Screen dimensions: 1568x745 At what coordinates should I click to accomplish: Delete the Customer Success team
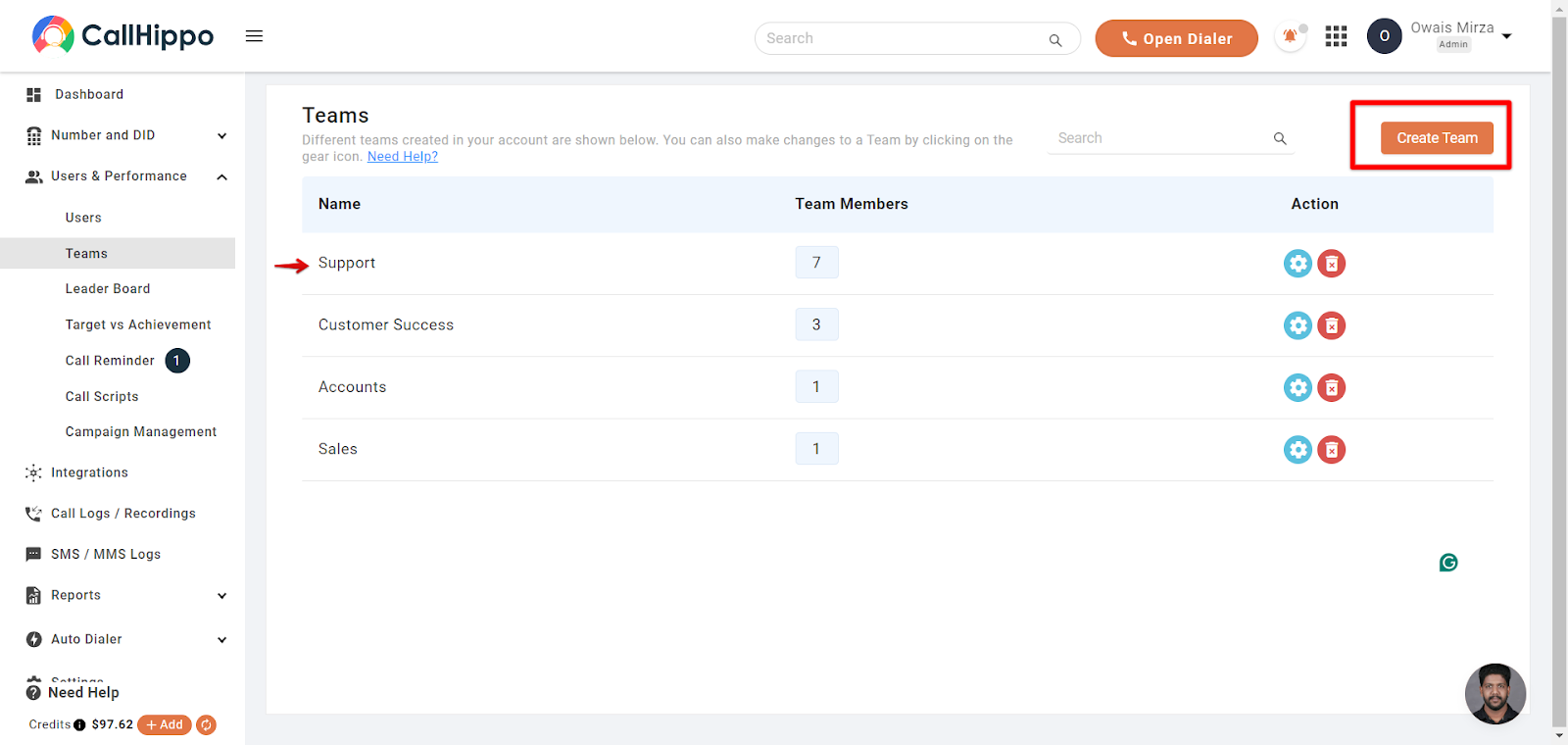[x=1332, y=325]
